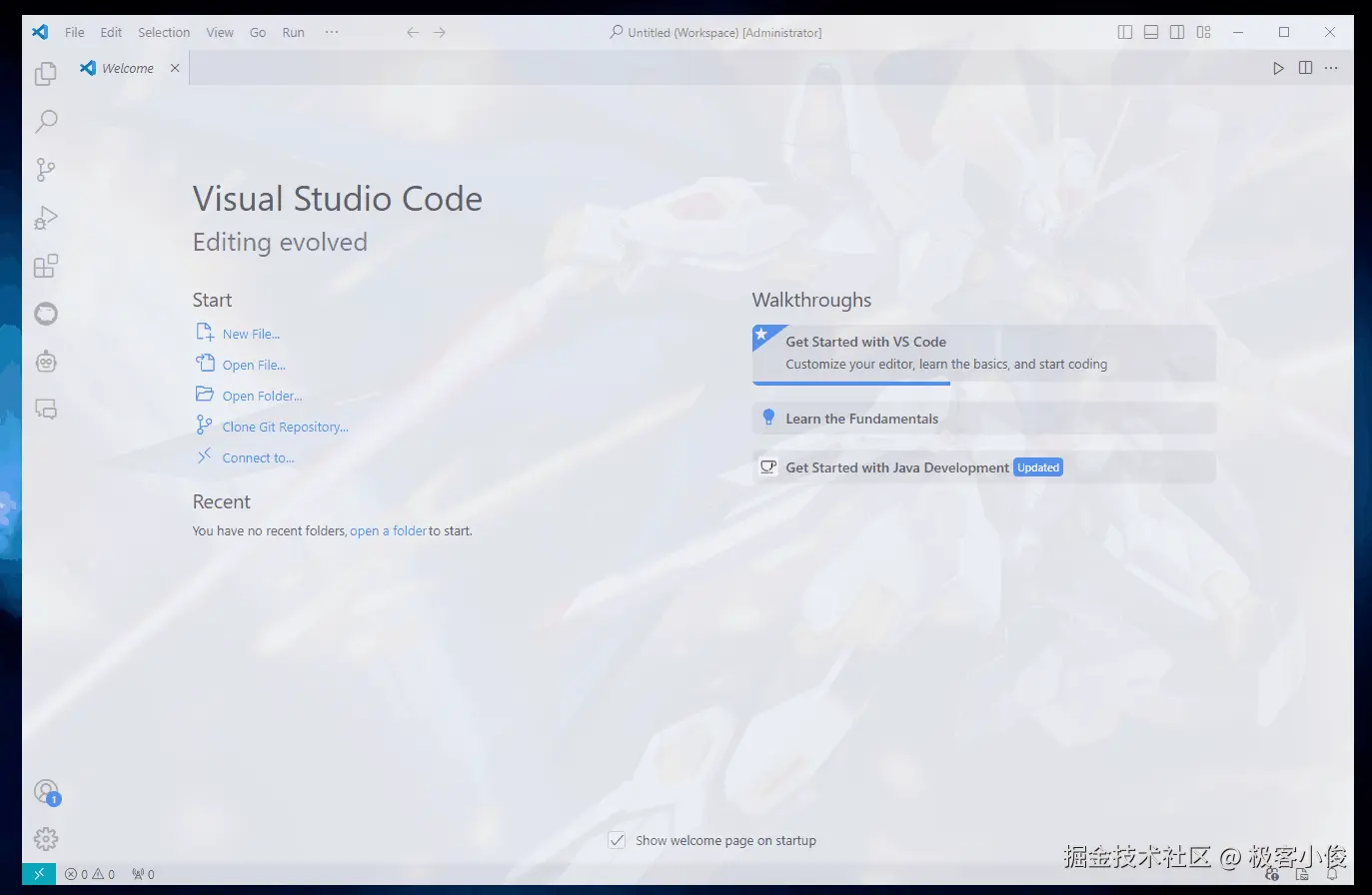Image resolution: width=1372 pixels, height=895 pixels.
Task: Click the command center search box
Action: (716, 32)
